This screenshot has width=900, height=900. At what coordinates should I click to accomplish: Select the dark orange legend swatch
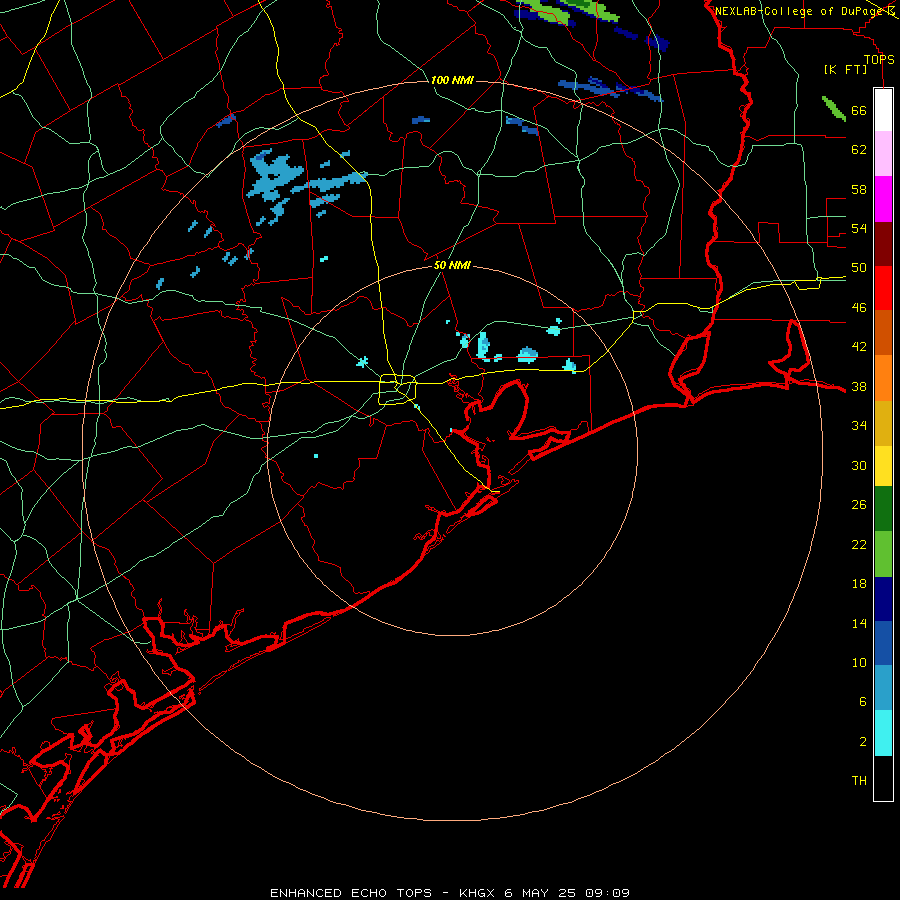[x=883, y=332]
